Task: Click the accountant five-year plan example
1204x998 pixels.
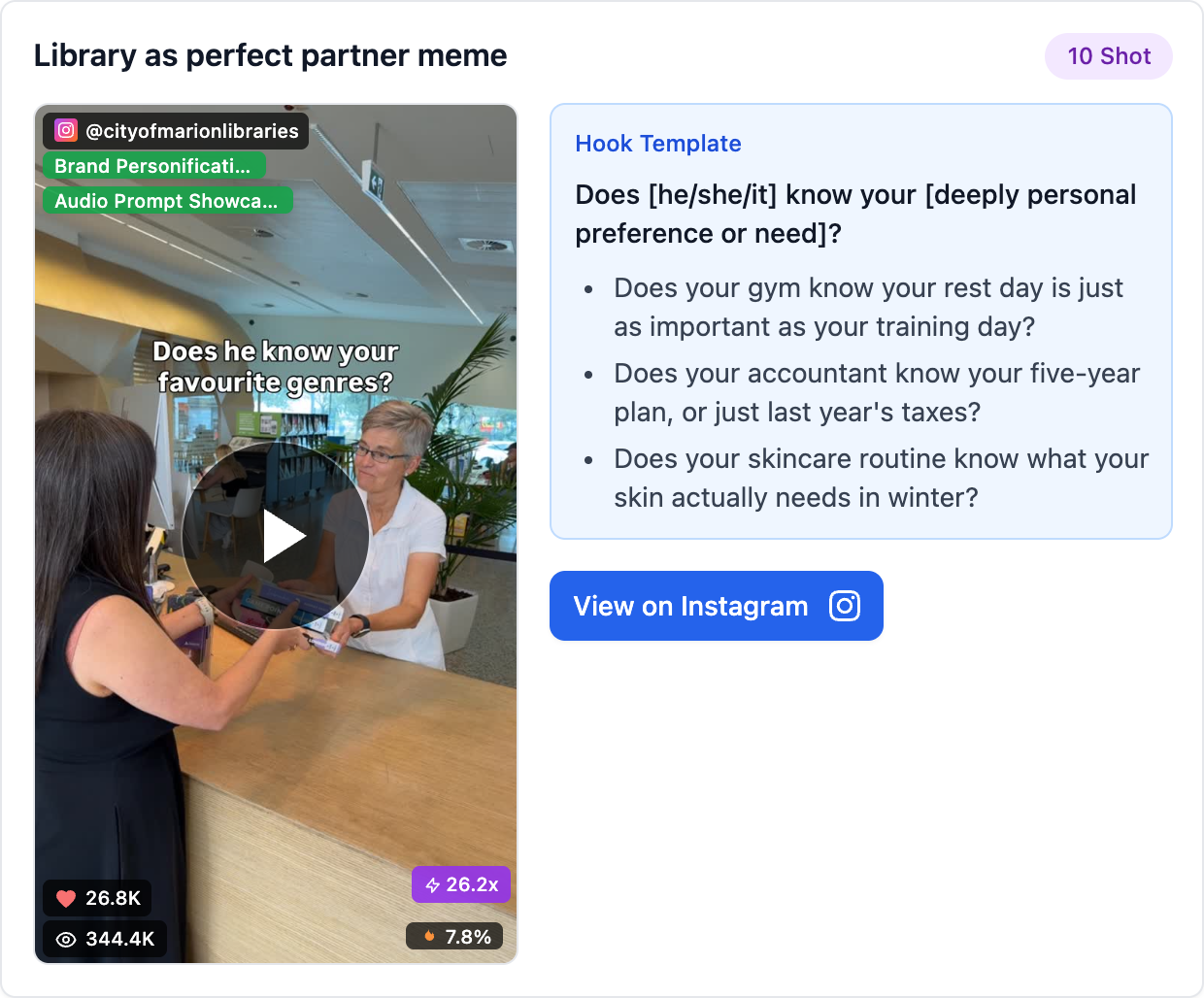Action: (877, 392)
